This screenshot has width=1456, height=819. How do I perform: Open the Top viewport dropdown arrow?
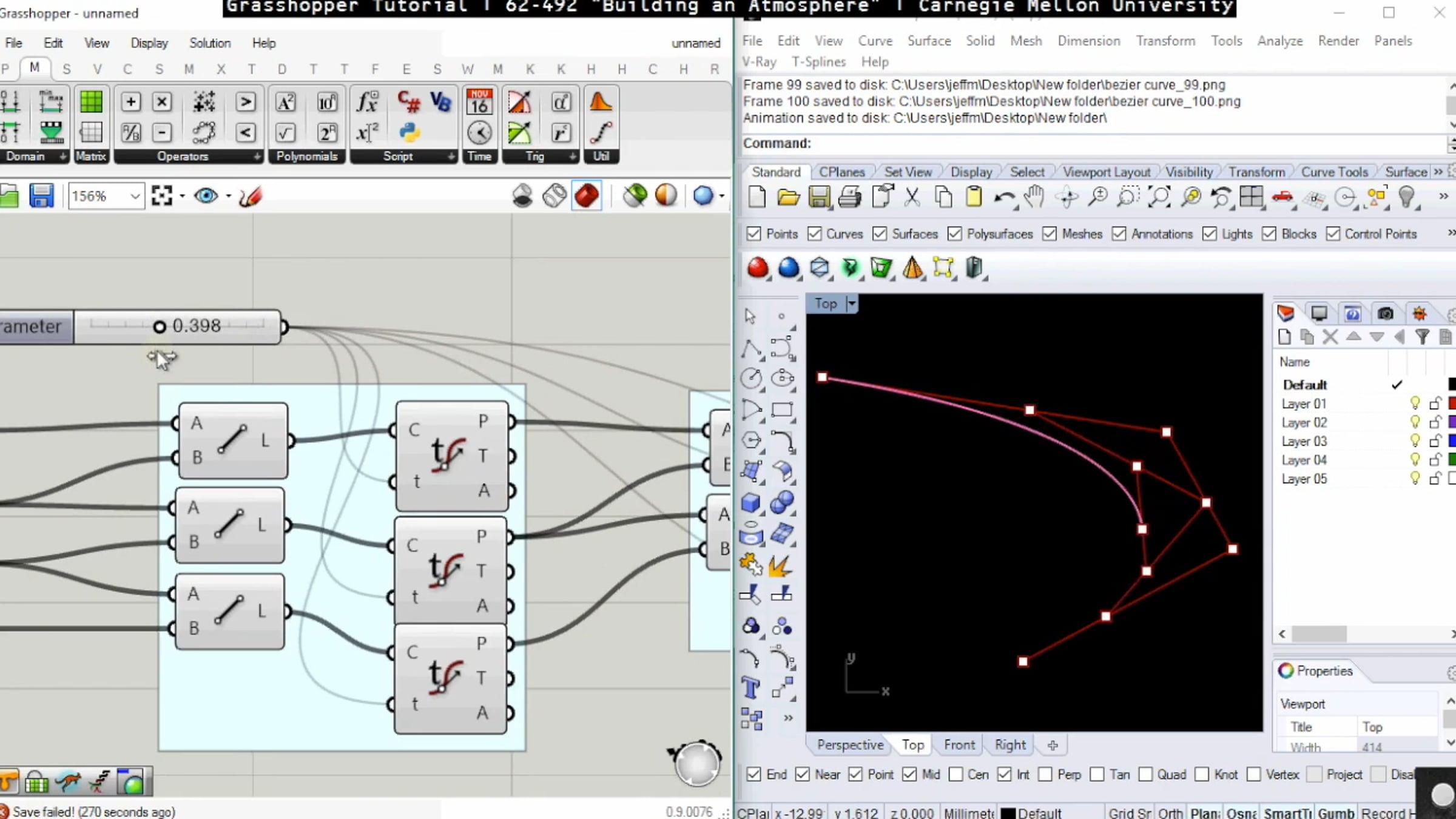point(852,303)
